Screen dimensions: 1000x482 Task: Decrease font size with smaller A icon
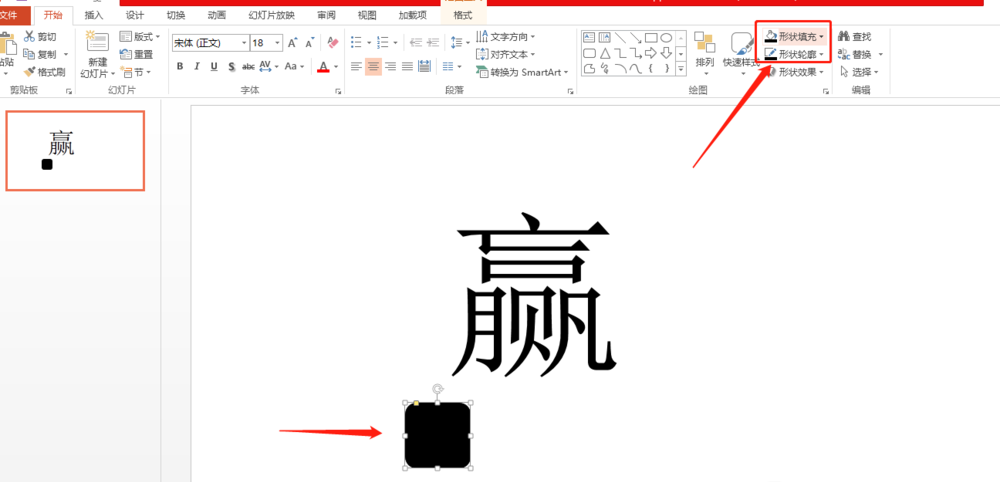[x=310, y=43]
